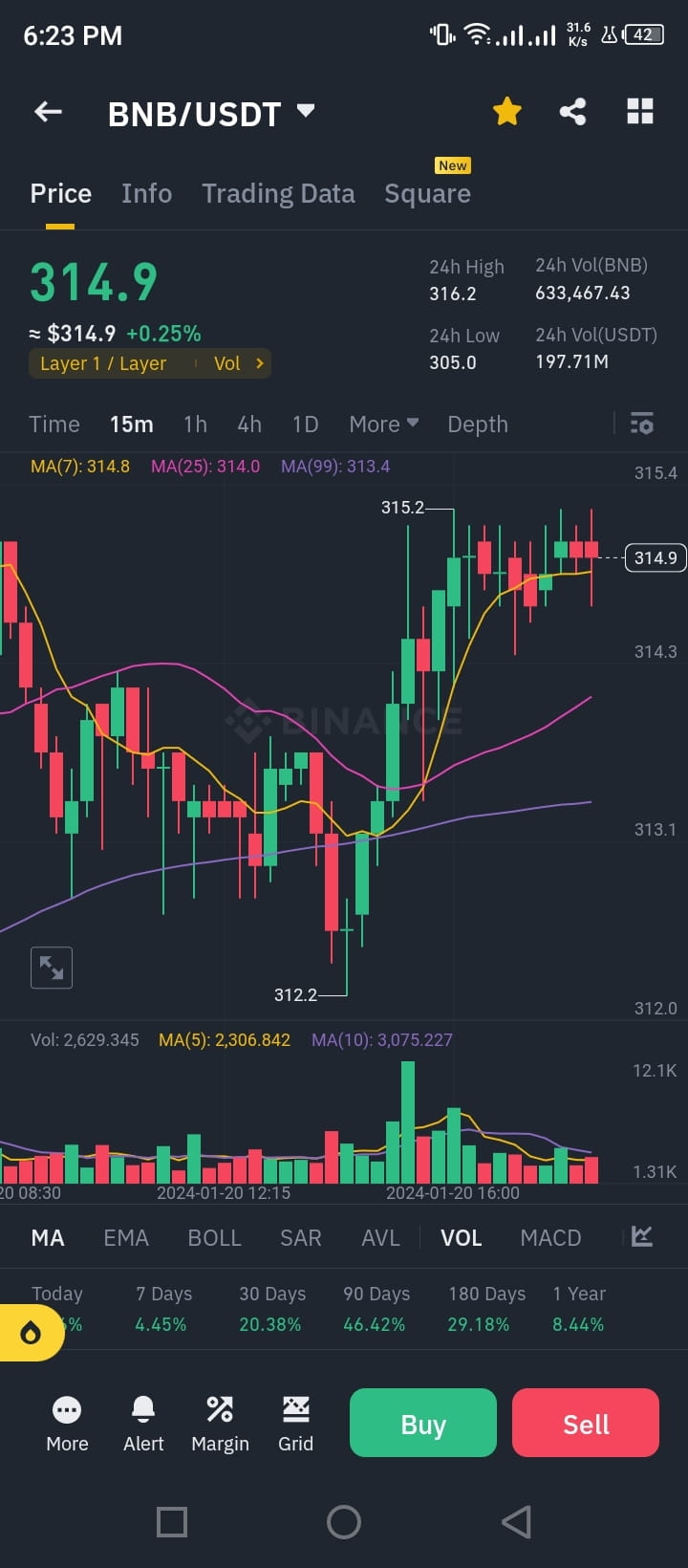Switch to the Trading Data tab
Screen dimensions: 688x1568
[x=278, y=193]
